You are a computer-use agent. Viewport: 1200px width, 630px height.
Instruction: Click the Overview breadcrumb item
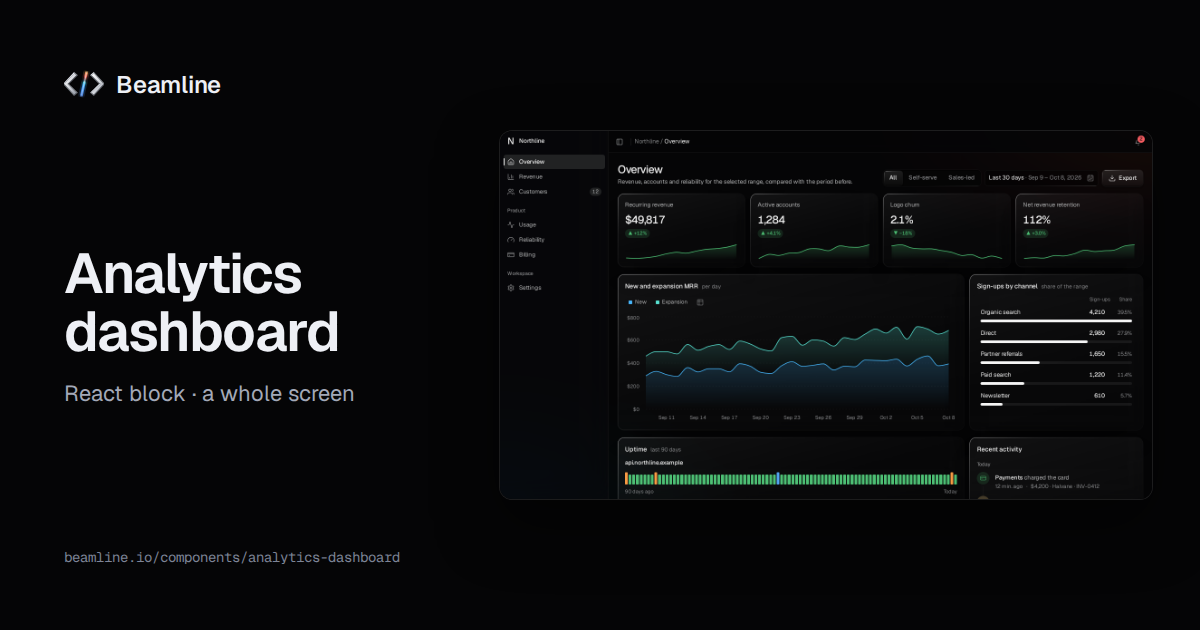pyautogui.click(x=677, y=142)
